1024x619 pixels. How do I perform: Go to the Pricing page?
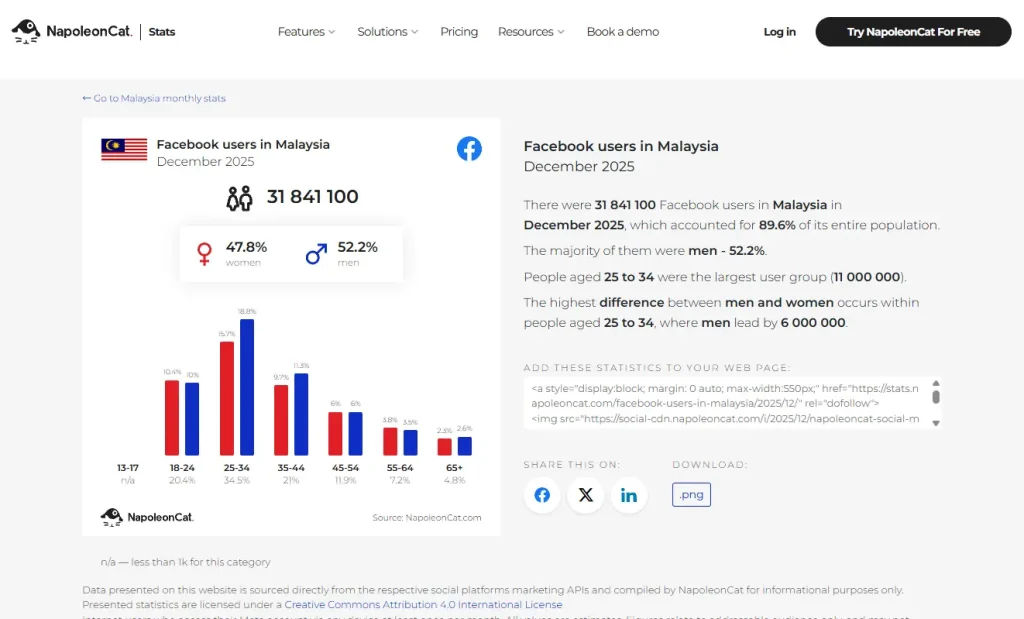459,32
